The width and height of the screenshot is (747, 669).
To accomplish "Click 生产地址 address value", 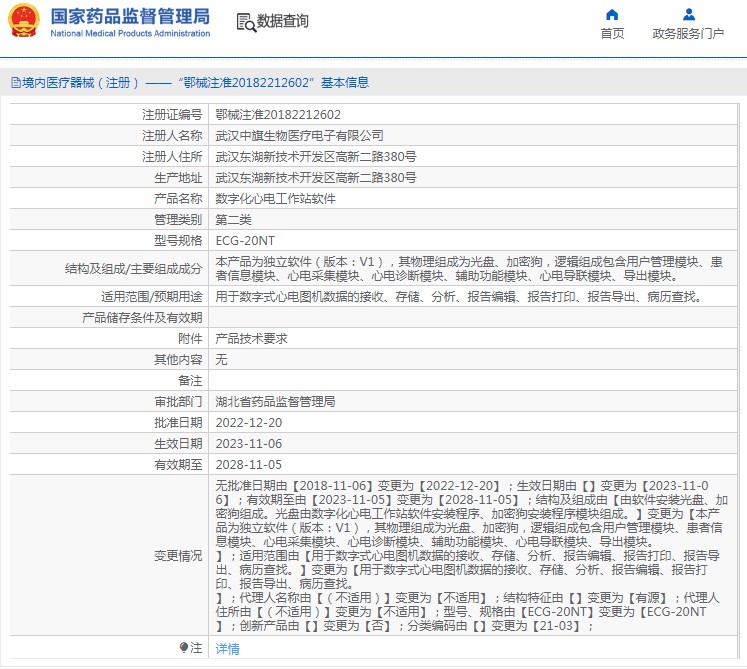I will tap(316, 178).
